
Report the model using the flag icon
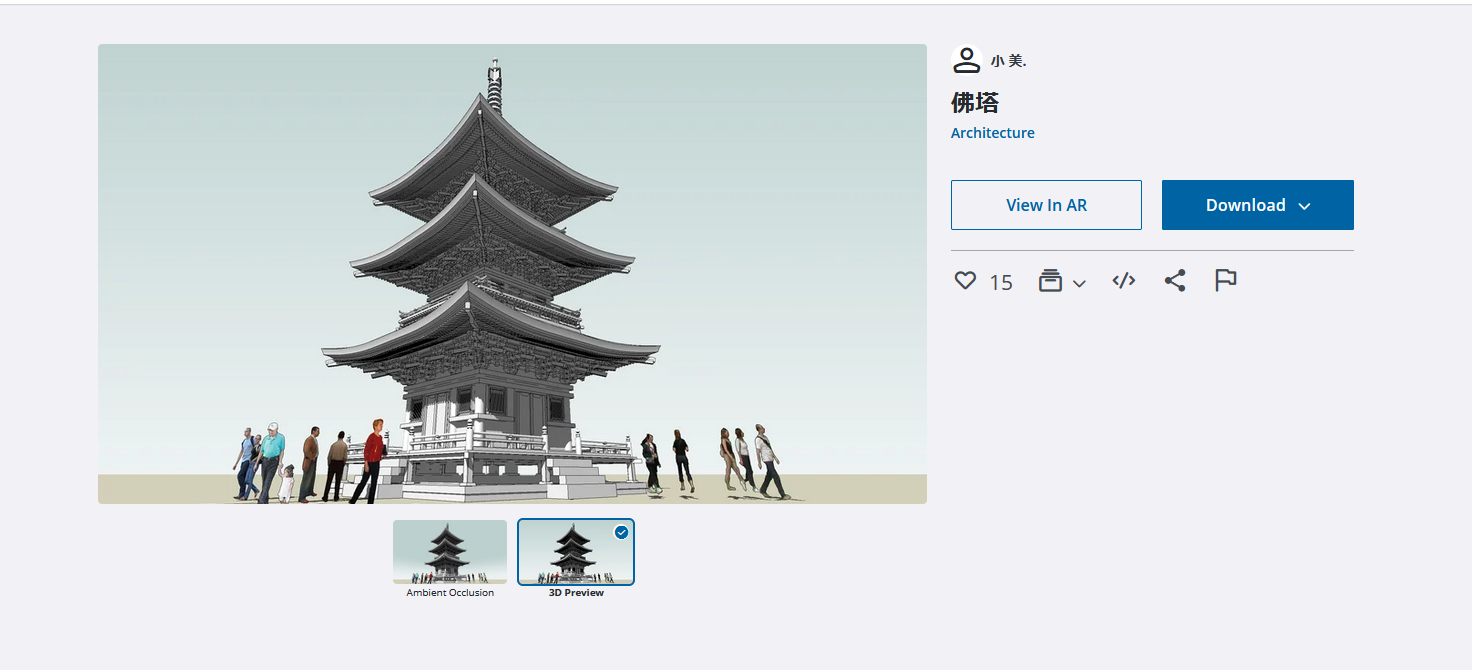tap(1226, 281)
